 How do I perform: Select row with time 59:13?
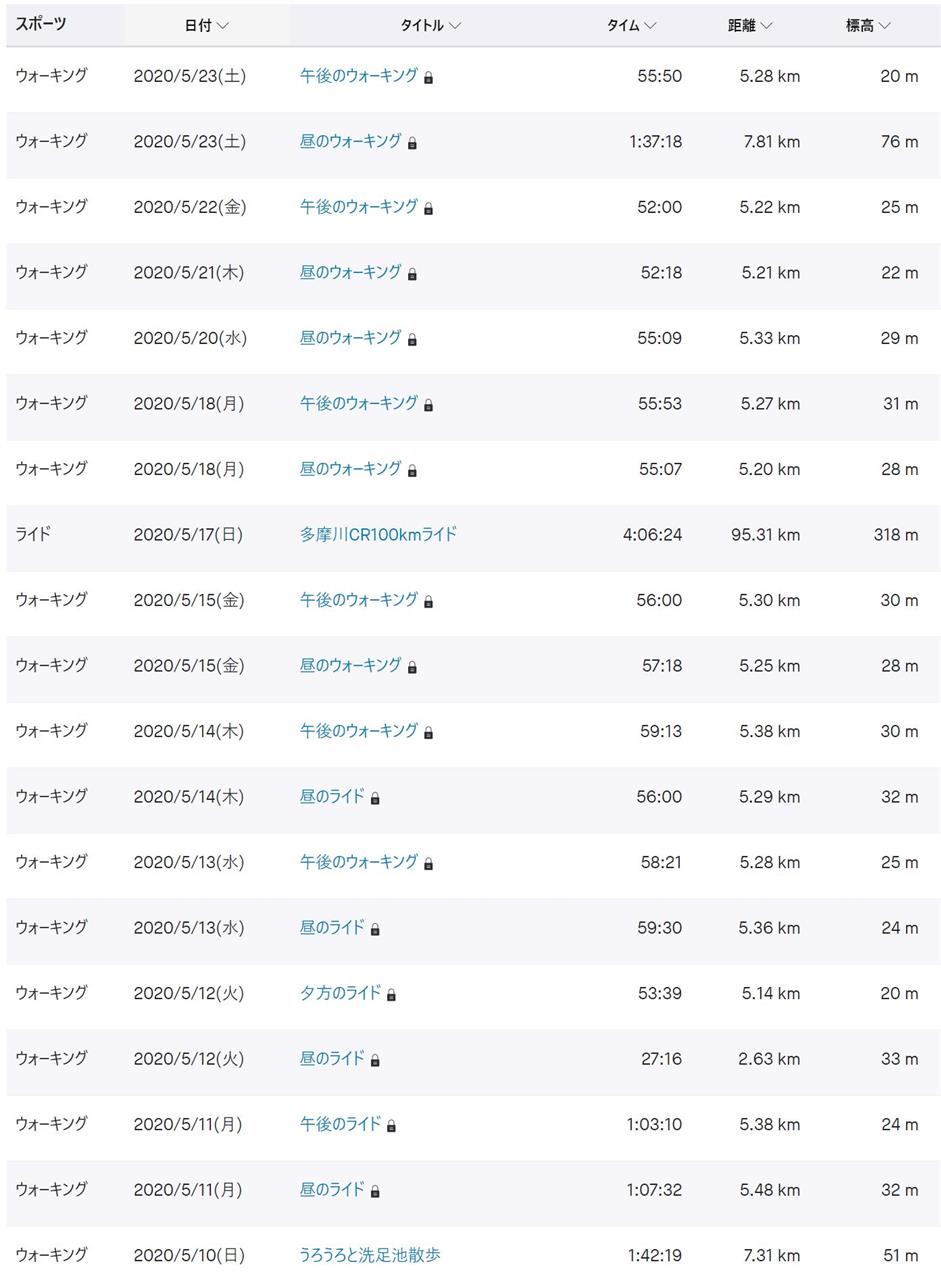tap(472, 731)
